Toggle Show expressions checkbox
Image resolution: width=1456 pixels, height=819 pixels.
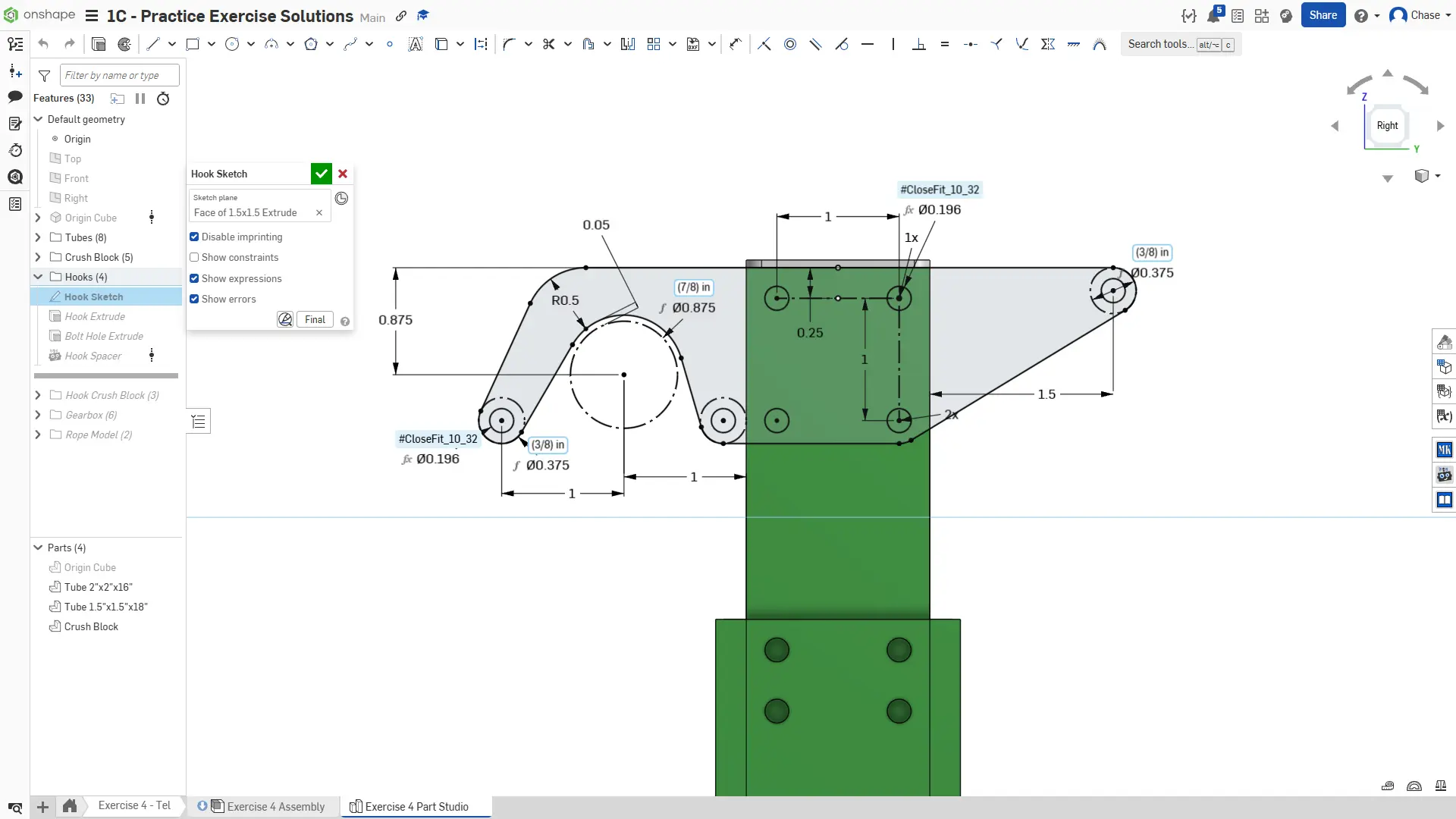click(194, 278)
